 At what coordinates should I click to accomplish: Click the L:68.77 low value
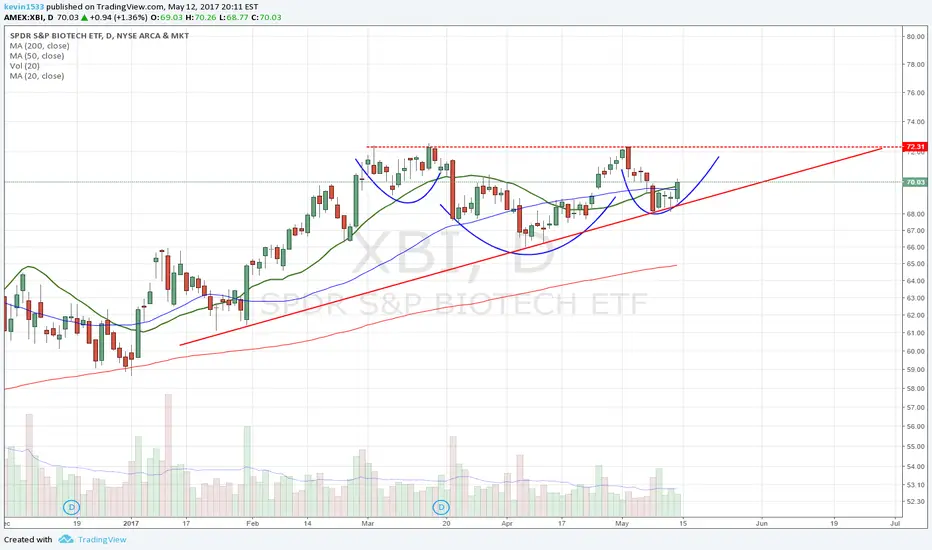[234, 17]
